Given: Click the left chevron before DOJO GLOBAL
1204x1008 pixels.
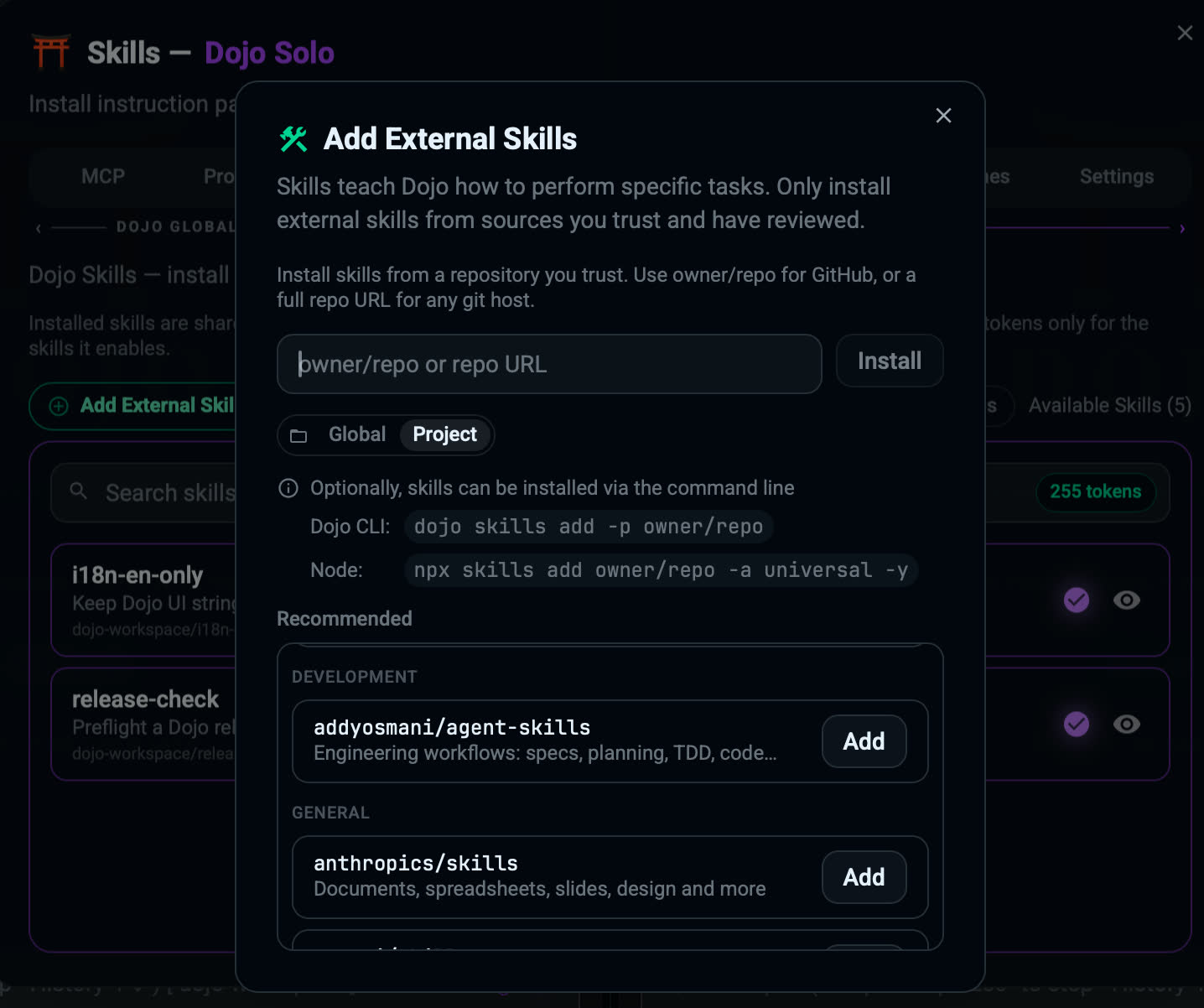Looking at the screenshot, I should click(38, 227).
